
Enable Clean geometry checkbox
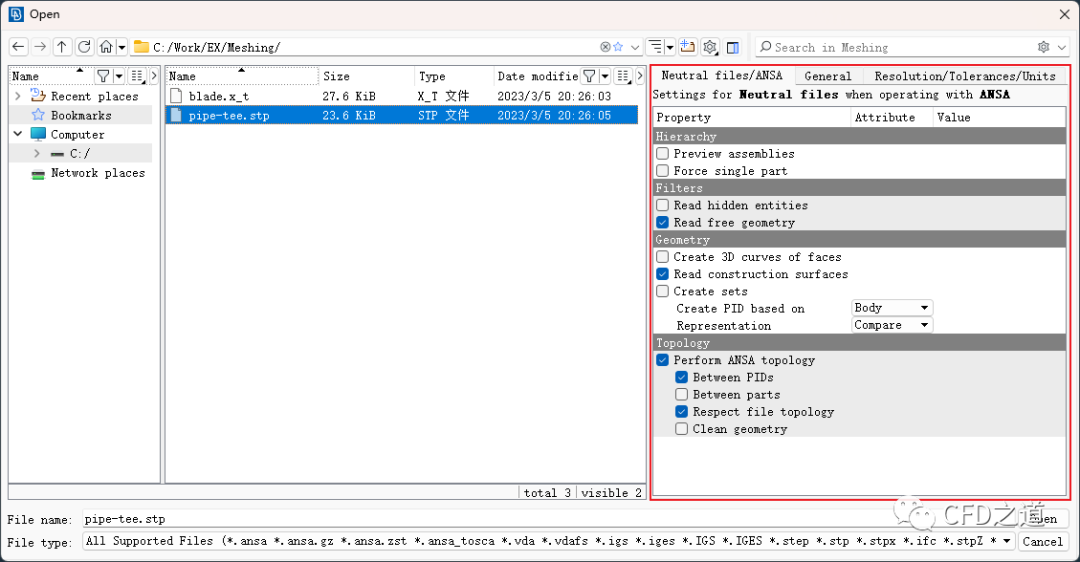tap(682, 428)
